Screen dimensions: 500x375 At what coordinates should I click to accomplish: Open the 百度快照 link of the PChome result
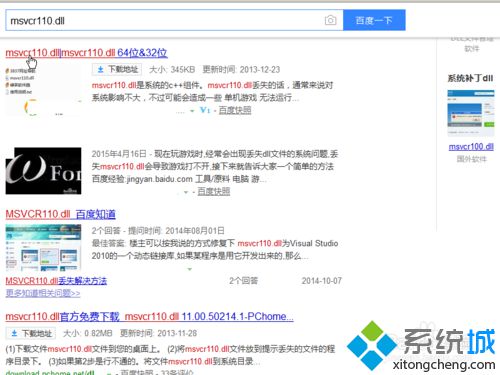point(137,372)
